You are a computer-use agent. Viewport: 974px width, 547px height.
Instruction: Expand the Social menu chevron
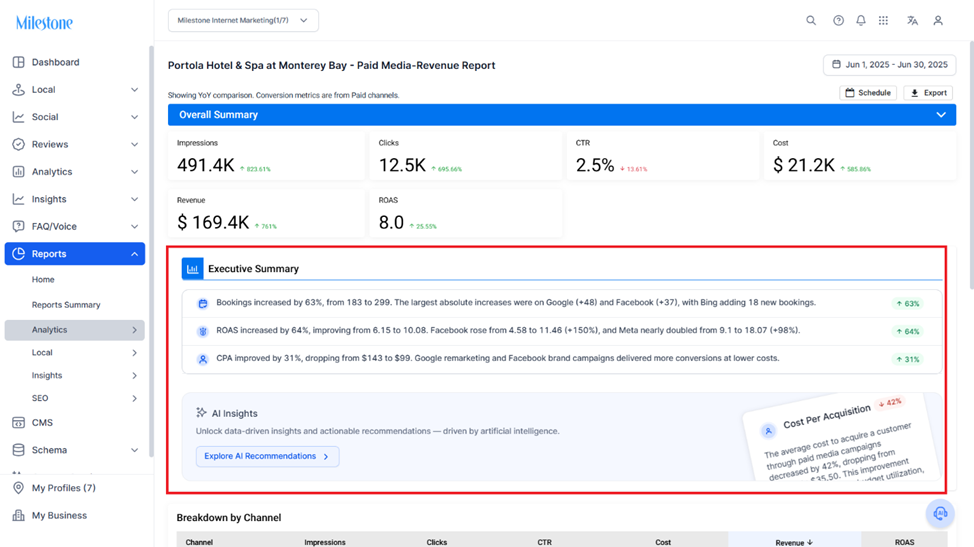coord(134,117)
